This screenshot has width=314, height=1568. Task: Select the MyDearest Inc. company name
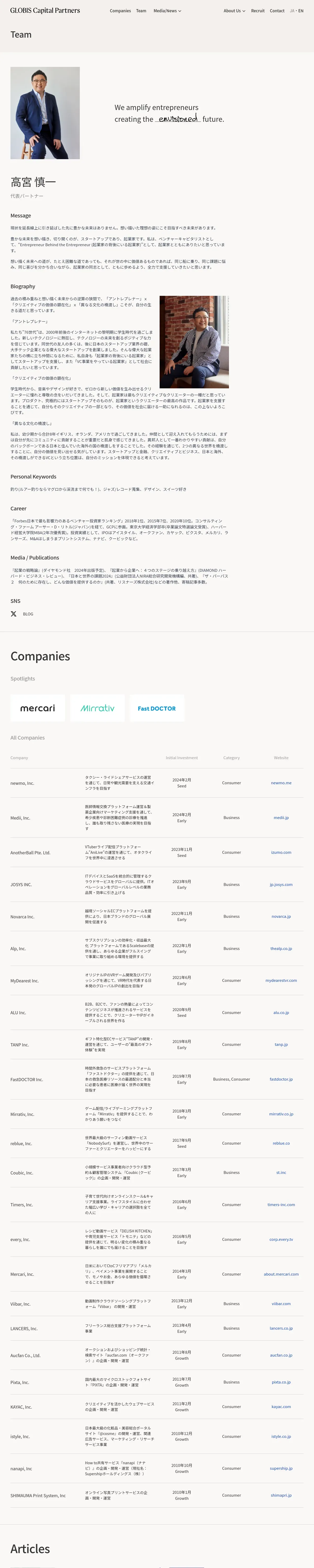(x=24, y=981)
